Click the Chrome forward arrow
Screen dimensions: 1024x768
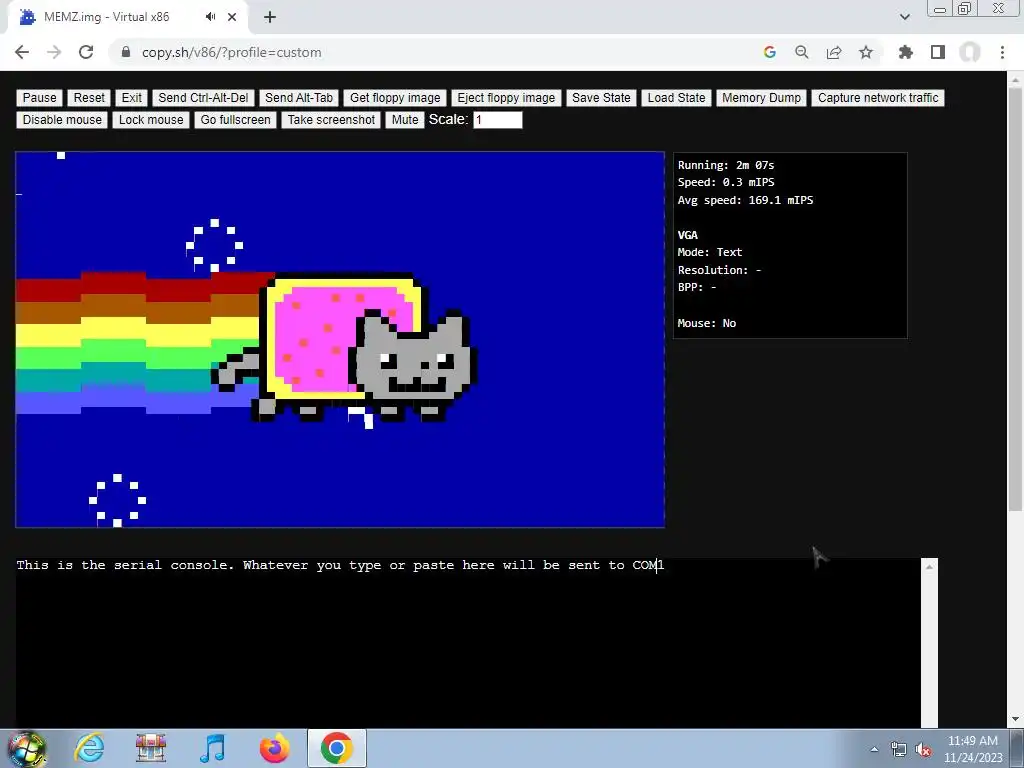(54, 52)
